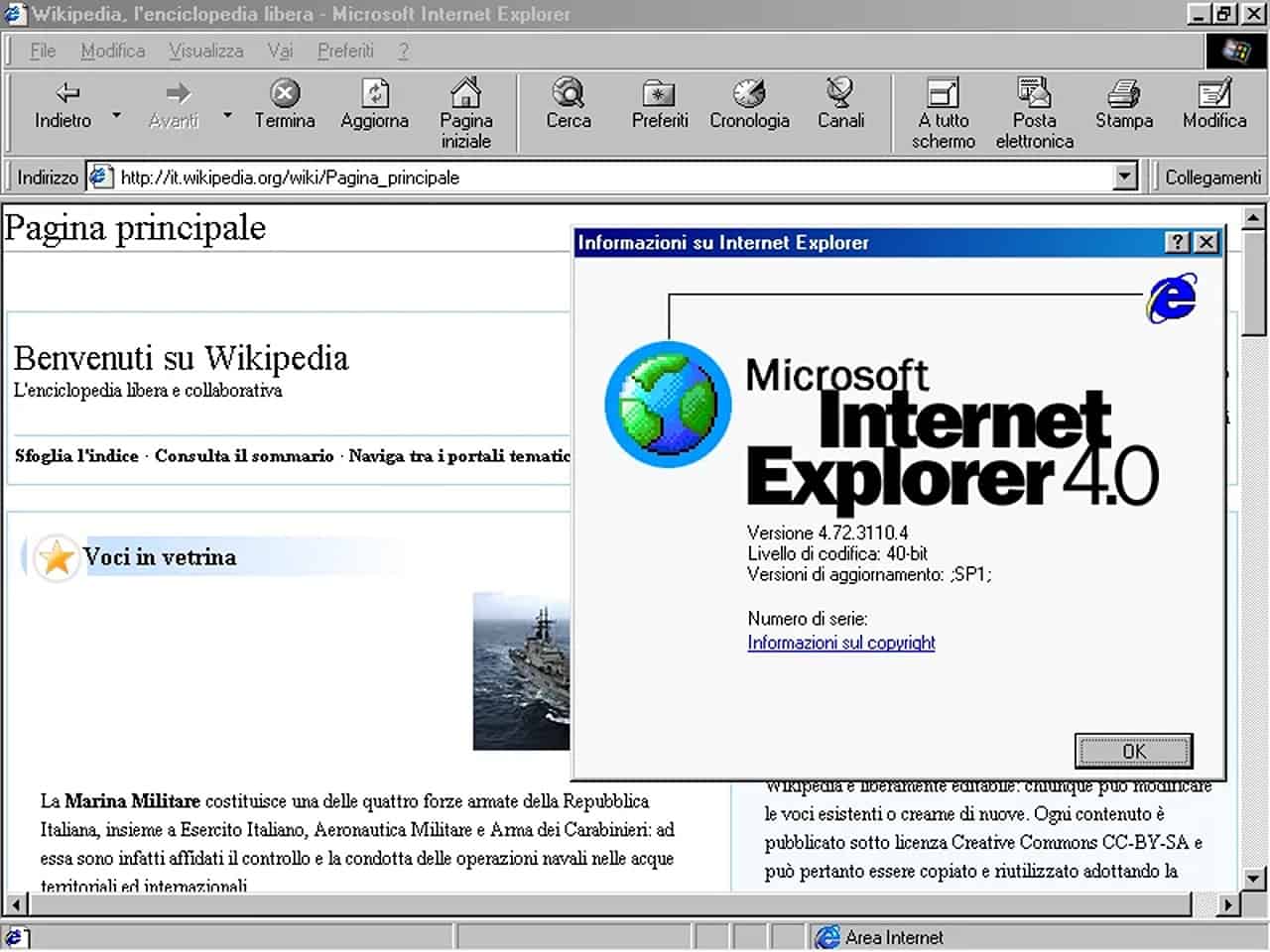This screenshot has width=1270, height=952.
Task: Open the Indirizzo address bar dropdown
Action: click(x=1124, y=178)
